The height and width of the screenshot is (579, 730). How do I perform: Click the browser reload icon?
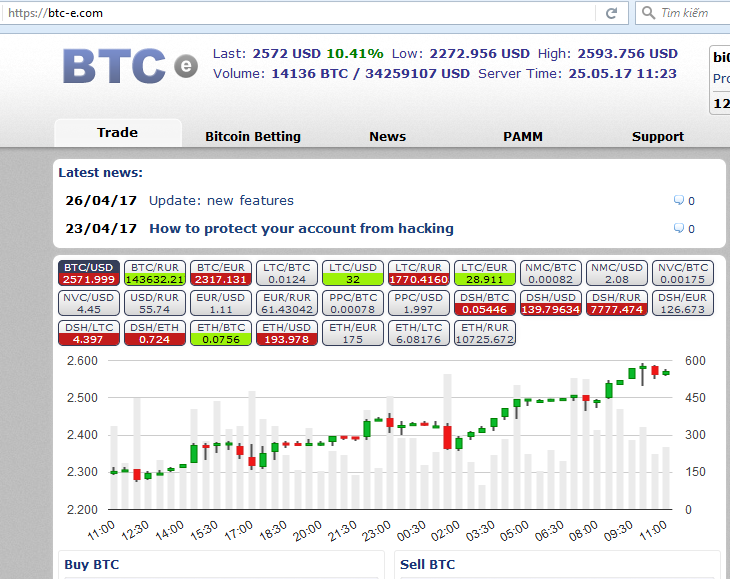click(x=611, y=13)
